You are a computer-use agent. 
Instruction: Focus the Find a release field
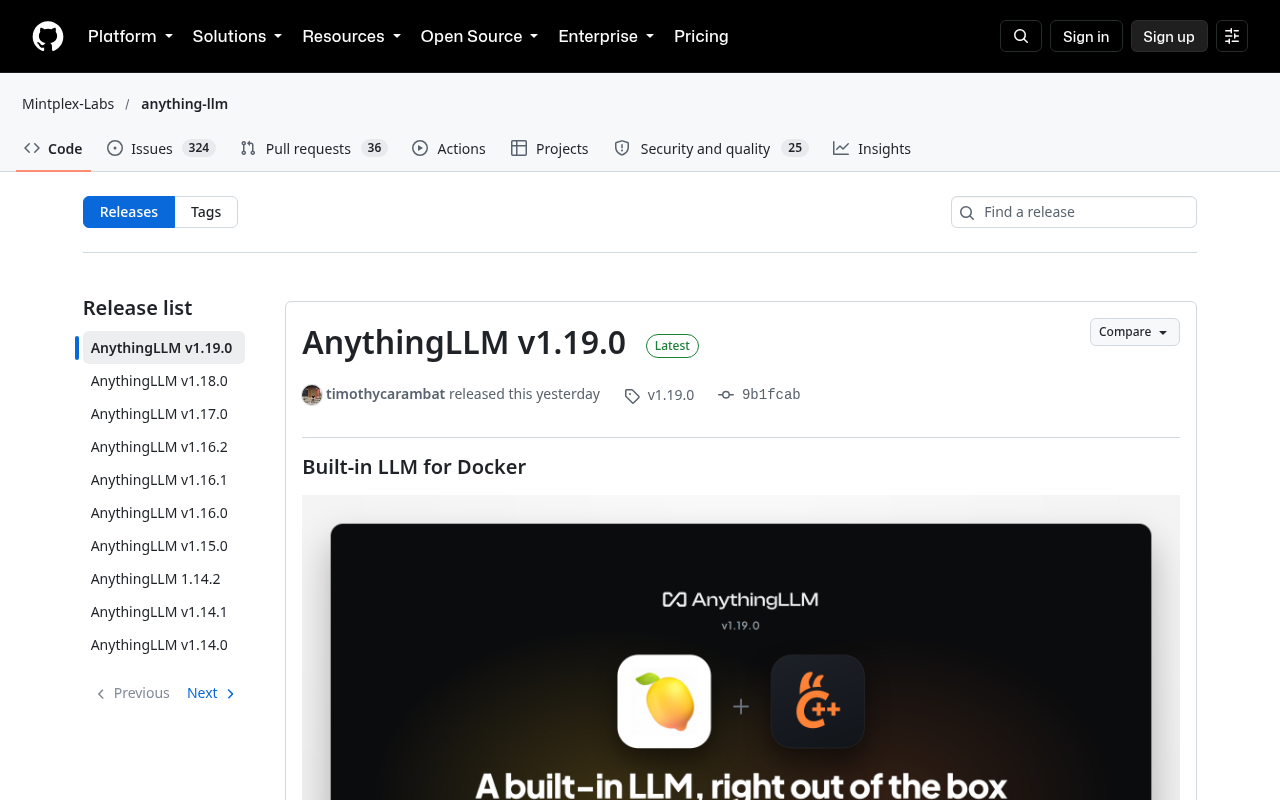(1074, 212)
